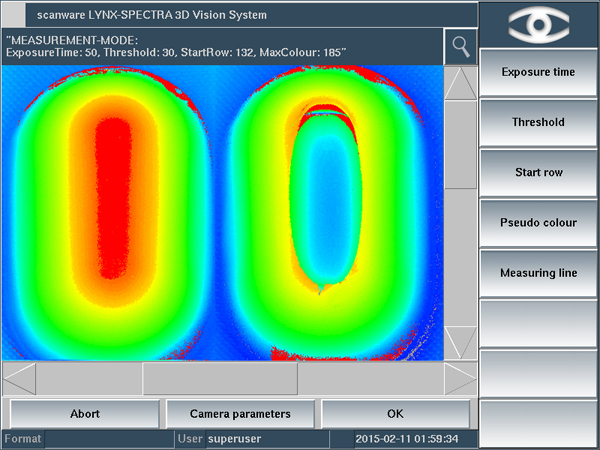600x450 pixels.
Task: Open Camera parameters
Action: pyautogui.click(x=240, y=414)
